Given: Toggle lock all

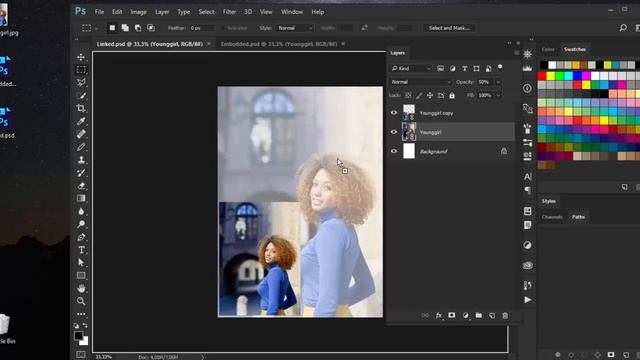Looking at the screenshot, I should coord(452,95).
